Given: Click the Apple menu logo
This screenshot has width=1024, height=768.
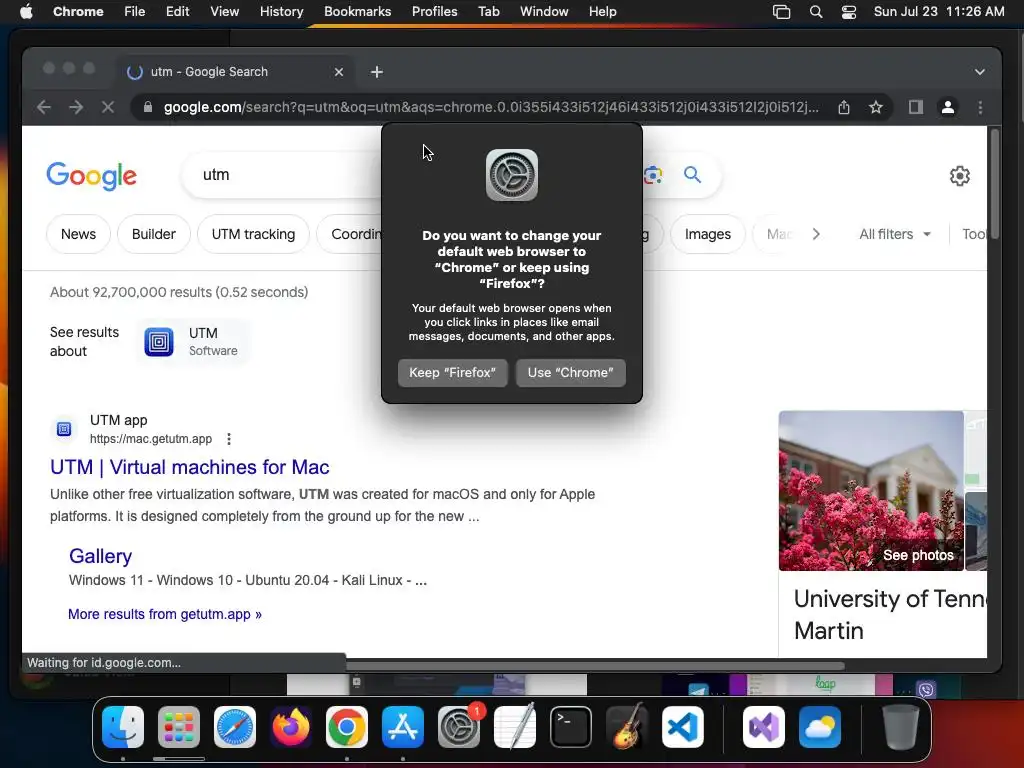Looking at the screenshot, I should [26, 11].
